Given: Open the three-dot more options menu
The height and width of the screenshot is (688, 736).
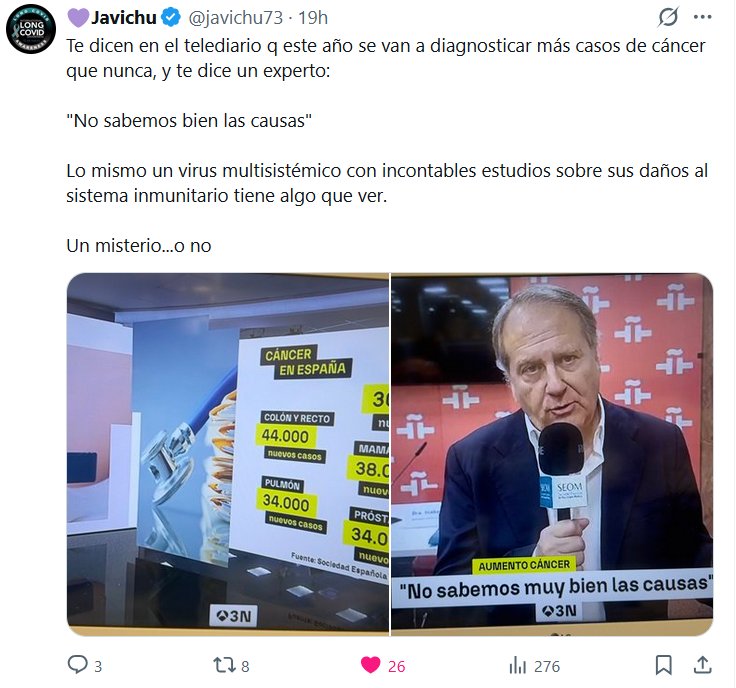Looking at the screenshot, I should coord(702,17).
